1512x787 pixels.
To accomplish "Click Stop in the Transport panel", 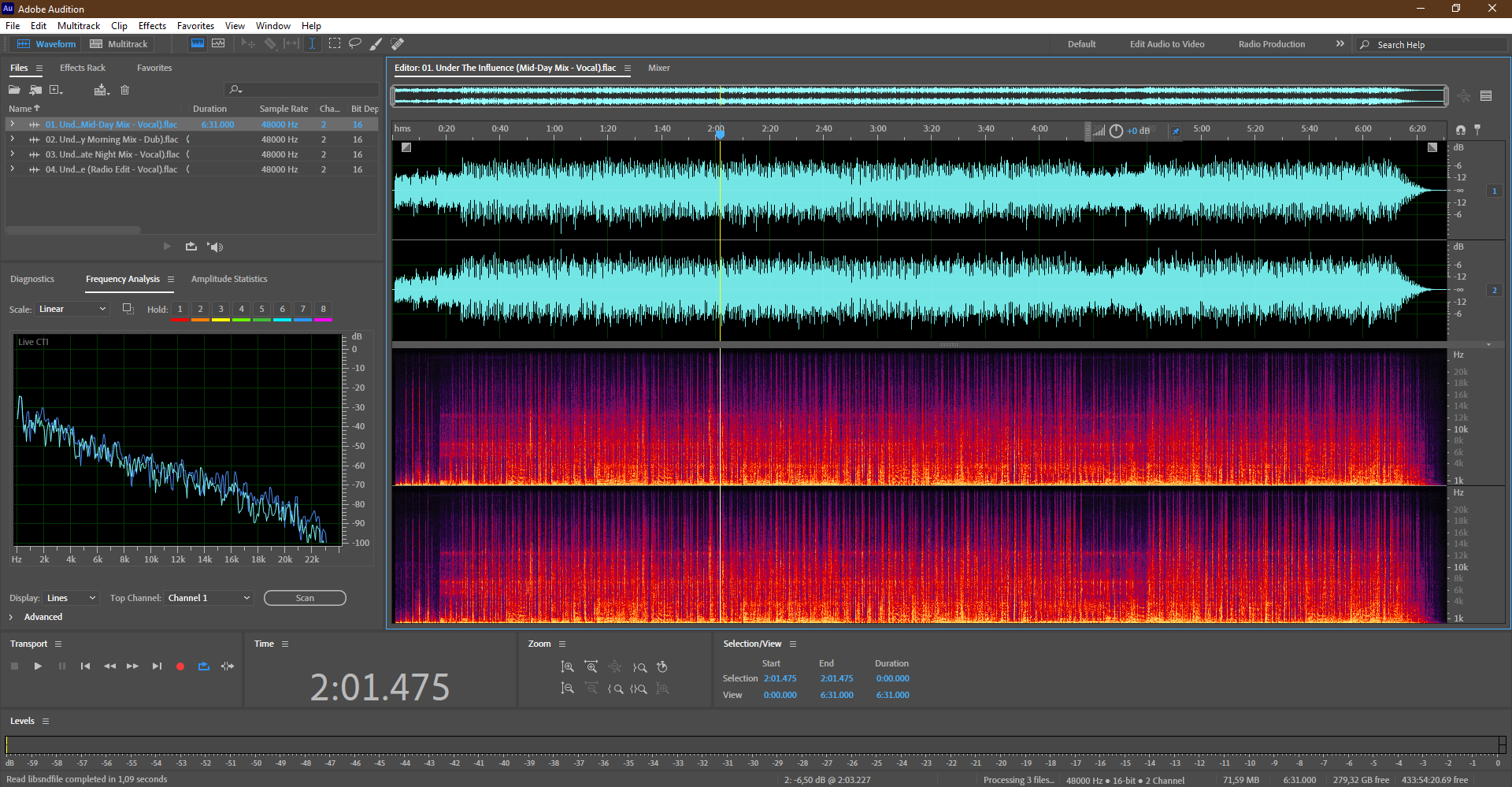I will coord(14,666).
